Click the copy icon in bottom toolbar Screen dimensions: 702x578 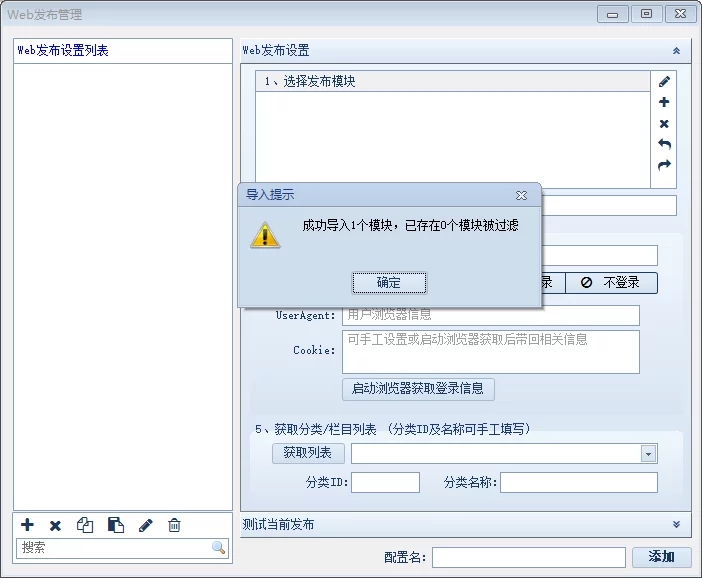[x=85, y=525]
